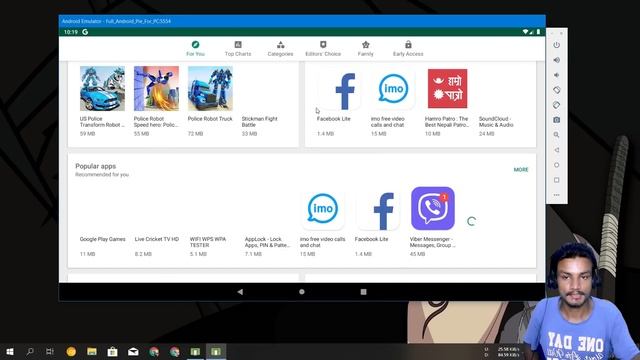640x360 pixels.
Task: Click the AppLock - Lock Apps title
Action: pyautogui.click(x=267, y=242)
